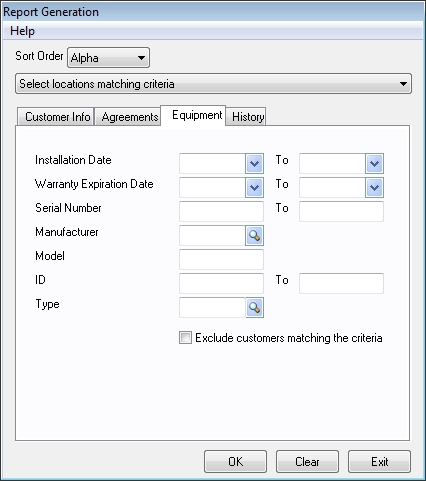Expand the Warranty Expiration Date To picker
Viewport: 426px width, 481px height.
click(x=374, y=187)
